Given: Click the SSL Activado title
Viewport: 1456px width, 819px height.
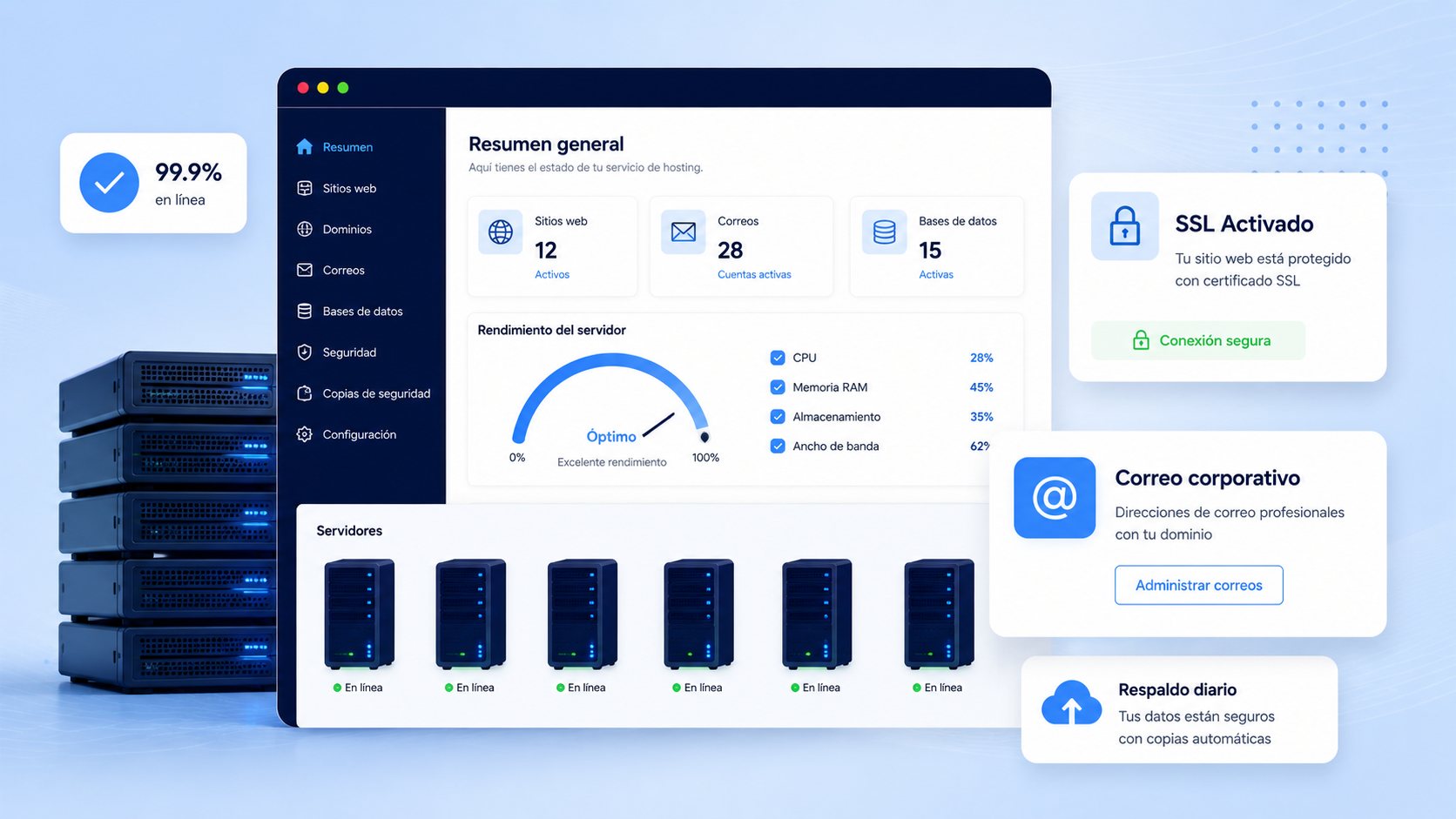Looking at the screenshot, I should tap(1244, 224).
